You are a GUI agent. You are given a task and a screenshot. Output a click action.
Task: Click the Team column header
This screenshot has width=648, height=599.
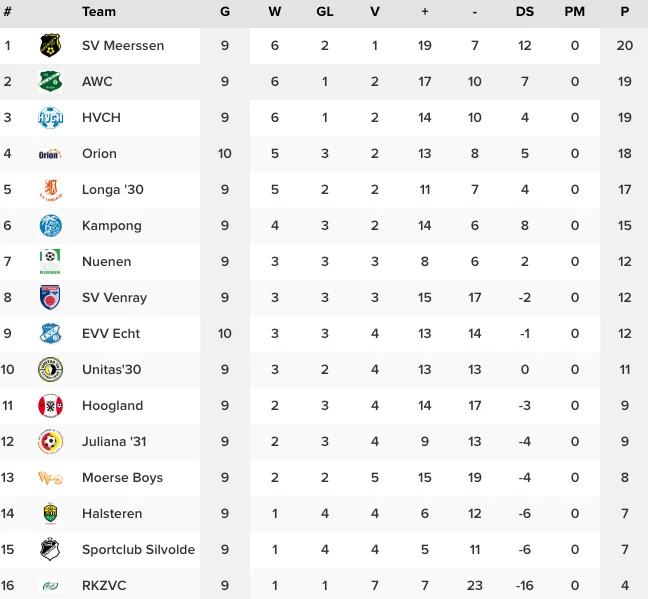(99, 11)
